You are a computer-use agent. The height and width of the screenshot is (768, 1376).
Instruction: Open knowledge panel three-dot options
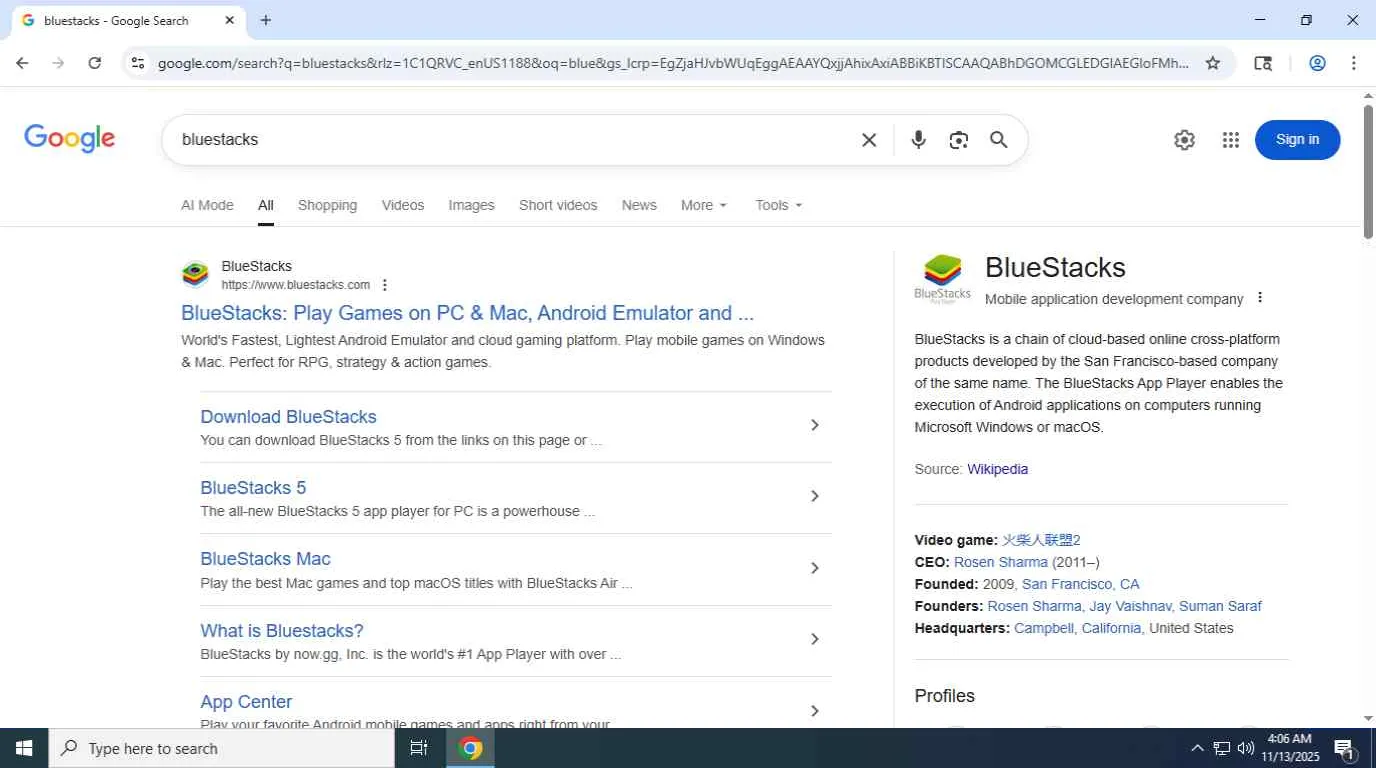tap(1260, 298)
